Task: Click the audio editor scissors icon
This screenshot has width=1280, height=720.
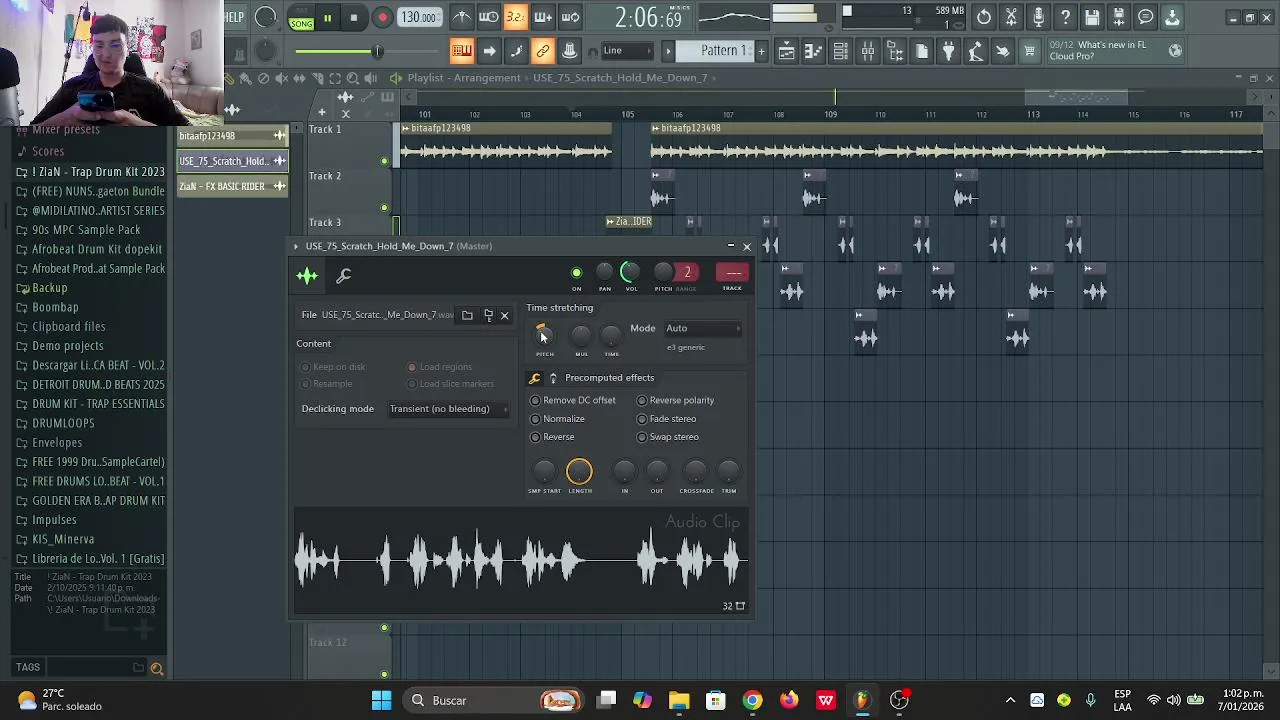Action: (x=1011, y=17)
